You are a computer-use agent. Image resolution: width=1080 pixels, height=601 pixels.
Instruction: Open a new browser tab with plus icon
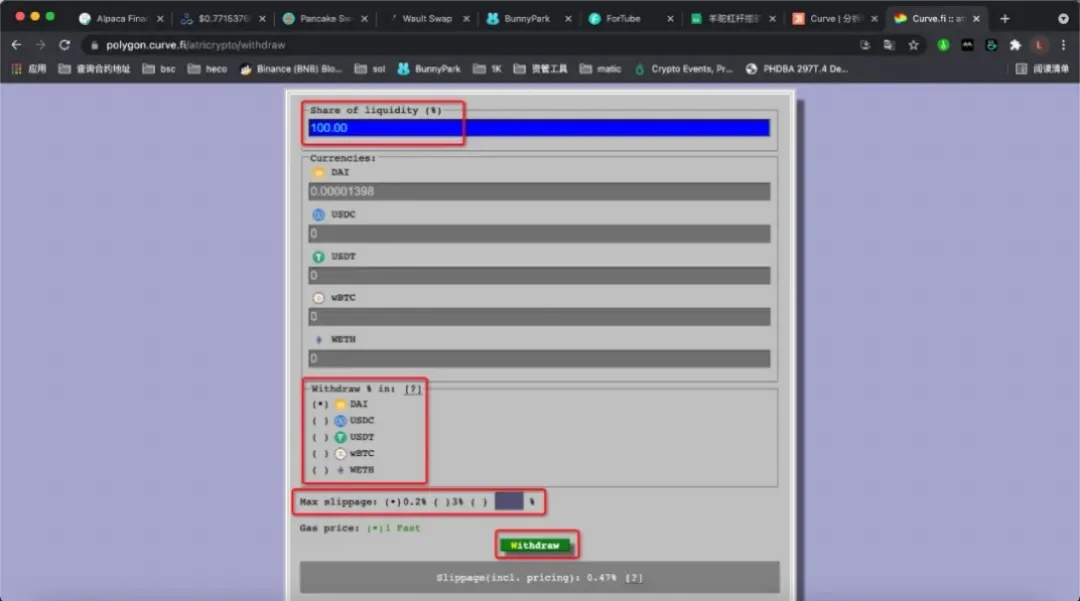1005,18
